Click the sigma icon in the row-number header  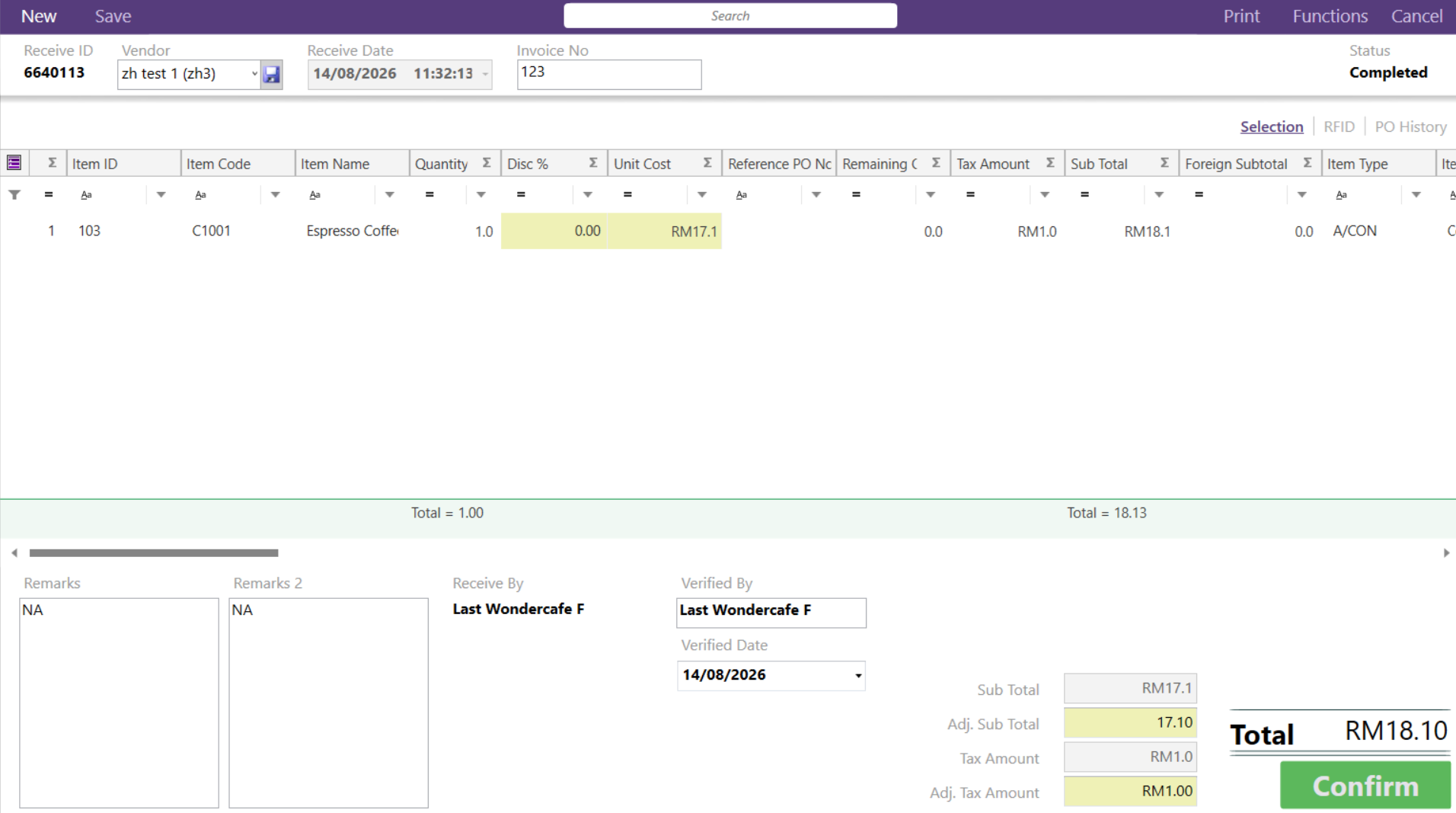(52, 163)
